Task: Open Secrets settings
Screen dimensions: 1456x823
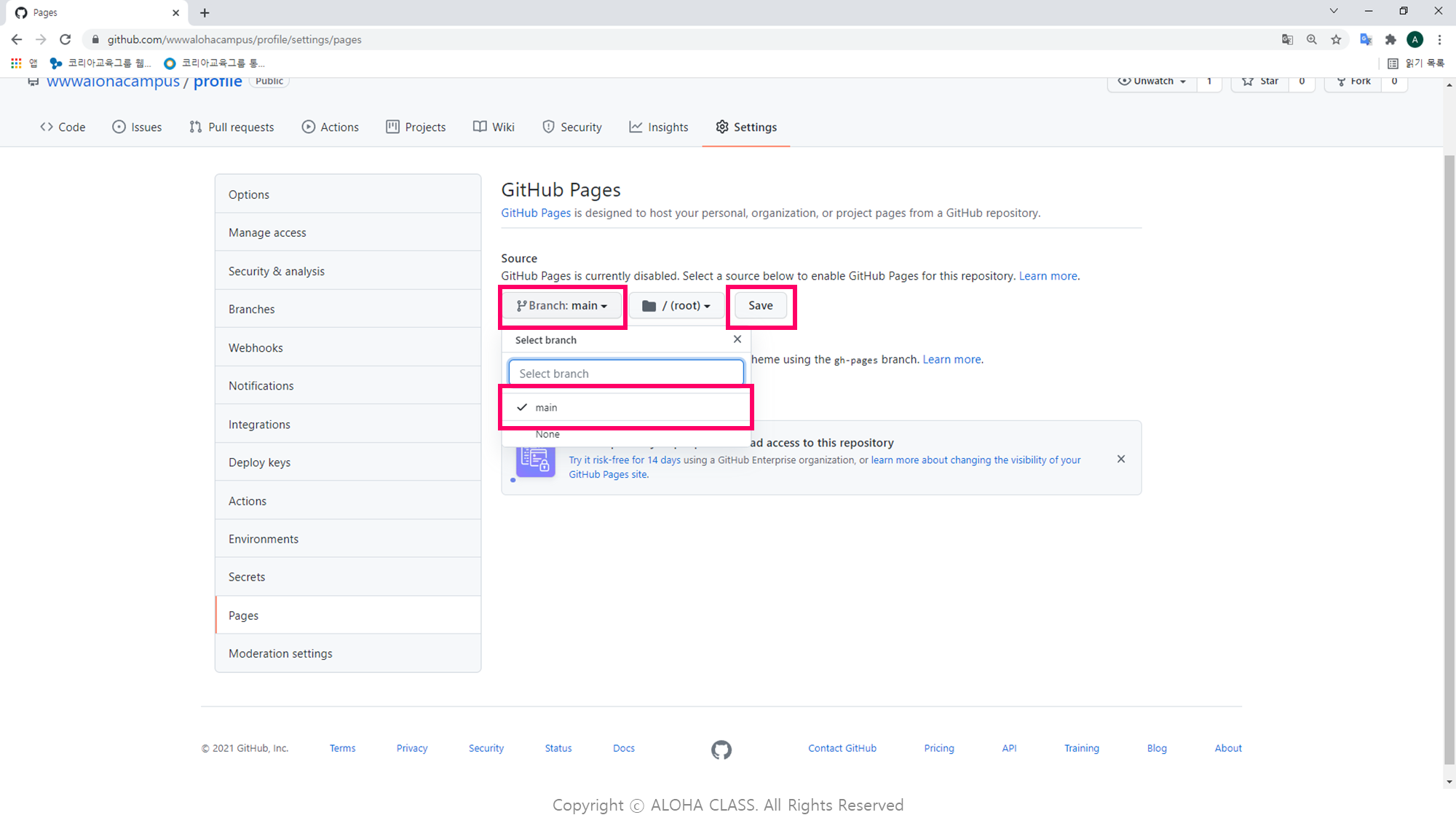Action: pyautogui.click(x=348, y=577)
